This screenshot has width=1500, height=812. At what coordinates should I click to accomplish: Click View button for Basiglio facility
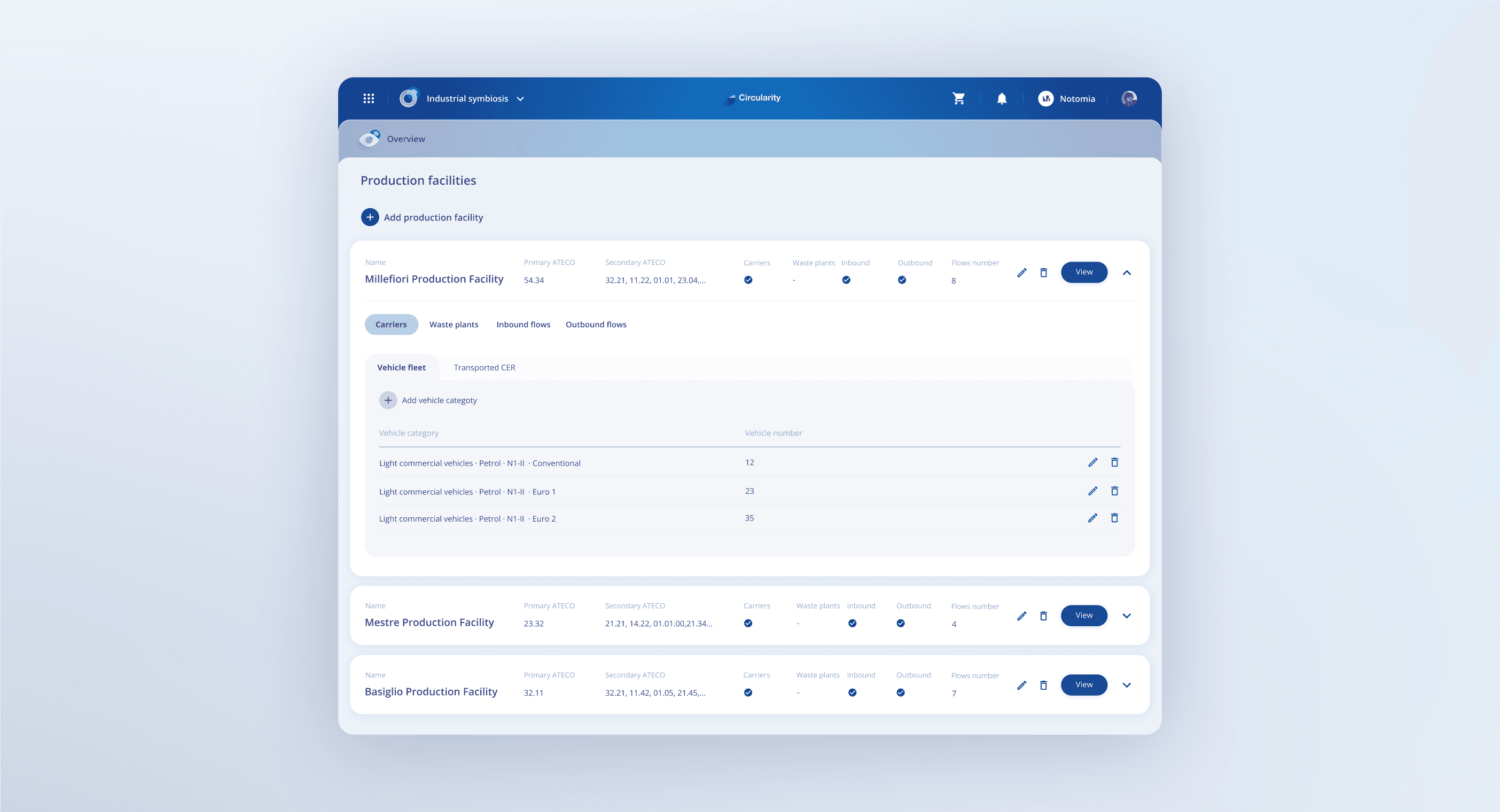point(1084,684)
